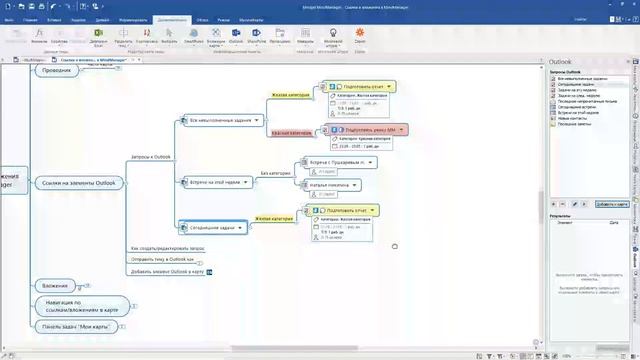640x360 pixels.
Task: Expand the Вложения topic
Action: tap(87, 286)
